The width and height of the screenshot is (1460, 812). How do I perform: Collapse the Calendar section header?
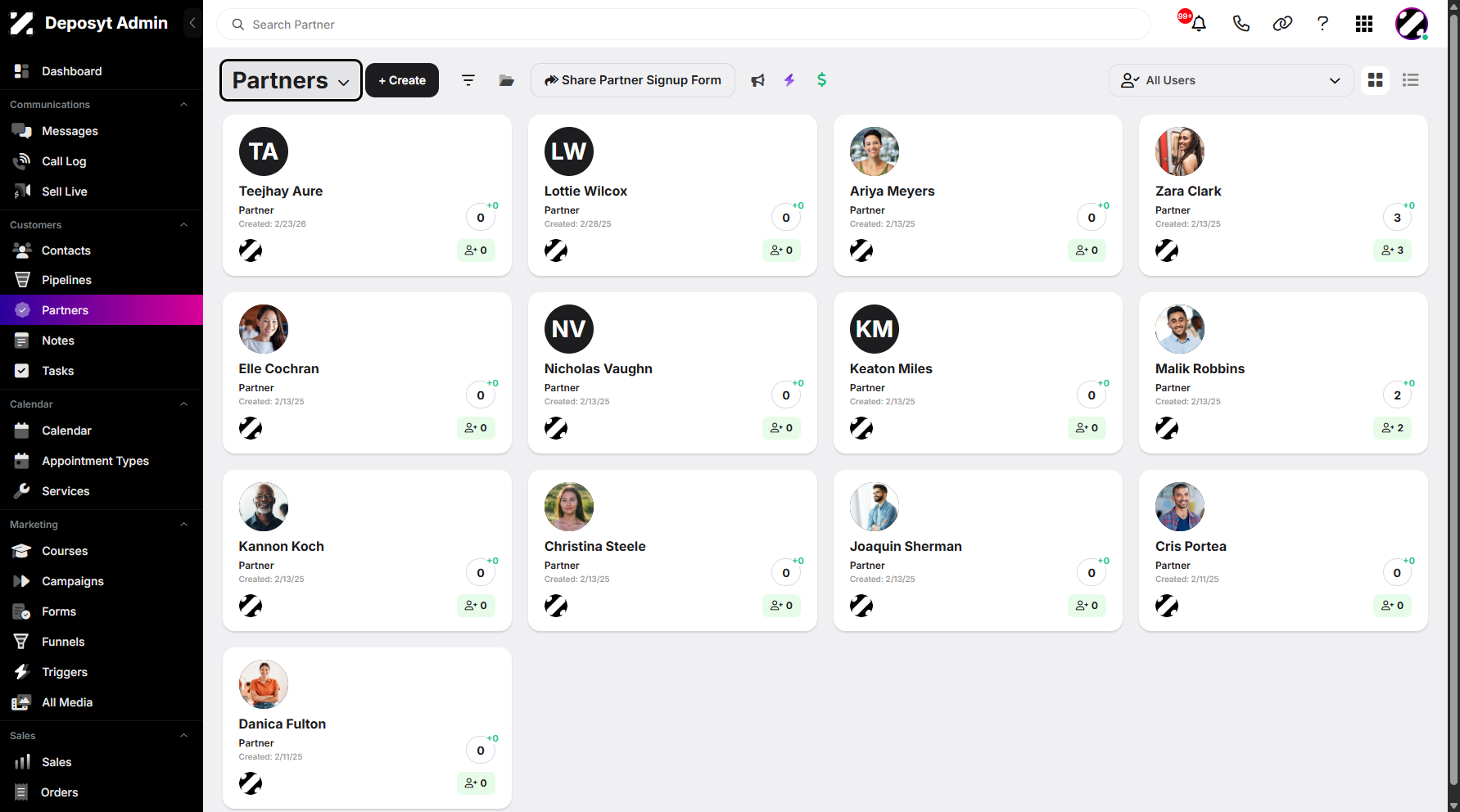pyautogui.click(x=184, y=404)
